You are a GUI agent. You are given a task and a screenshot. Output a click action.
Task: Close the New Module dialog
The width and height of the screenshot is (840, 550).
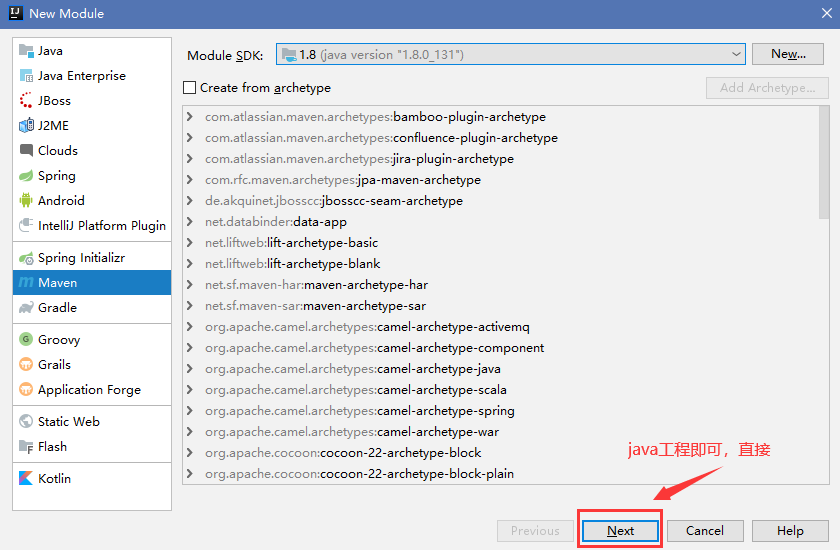[x=827, y=13]
